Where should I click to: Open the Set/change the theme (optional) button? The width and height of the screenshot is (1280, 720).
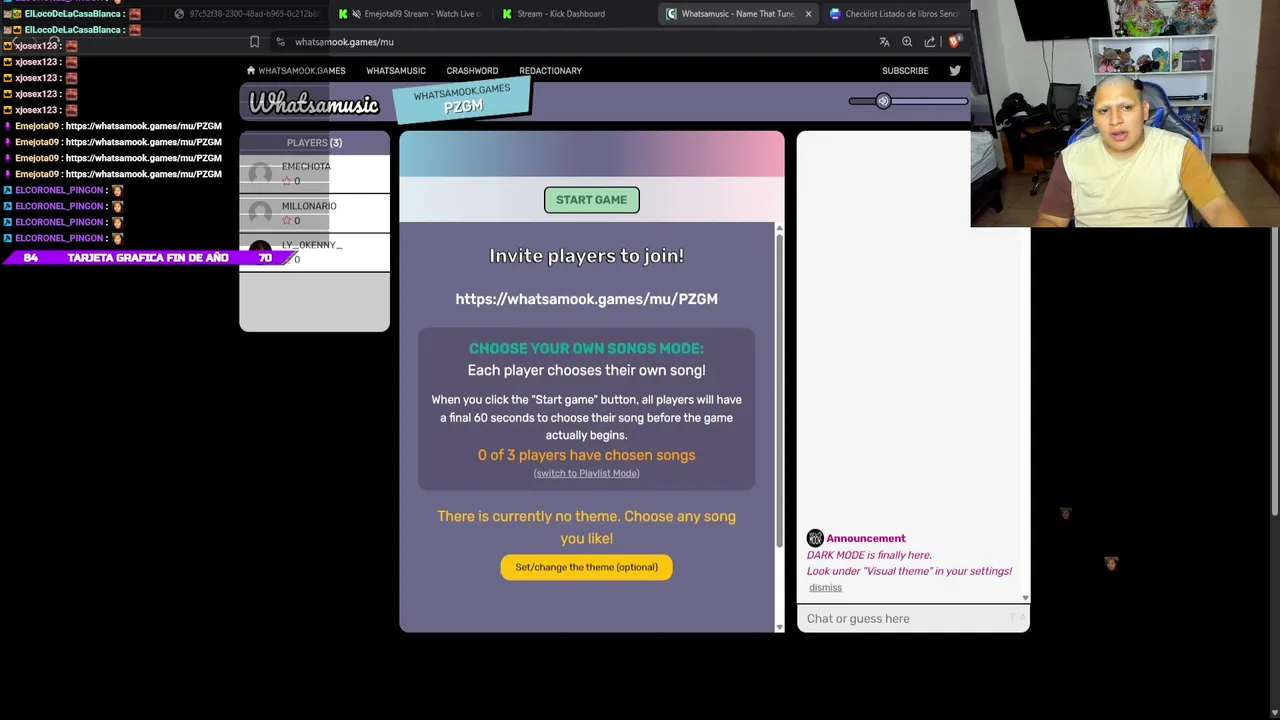point(586,567)
